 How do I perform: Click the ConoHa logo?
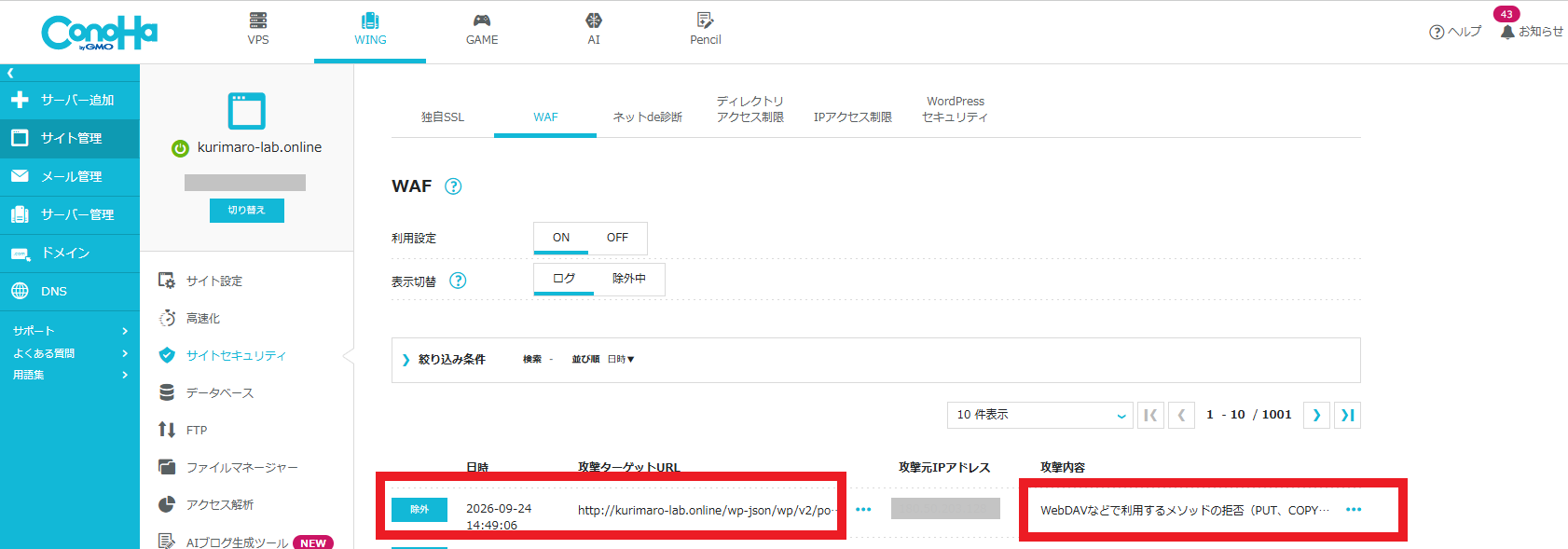(x=100, y=33)
